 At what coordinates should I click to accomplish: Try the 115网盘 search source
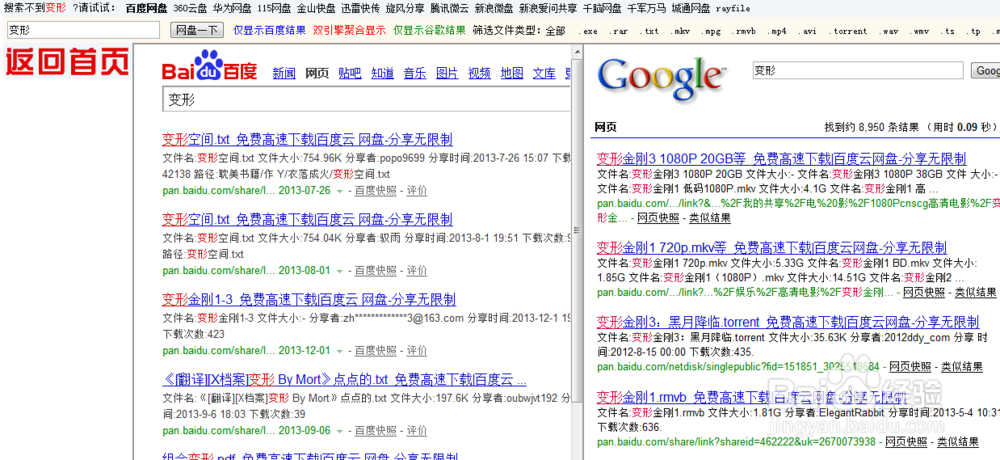pyautogui.click(x=274, y=8)
